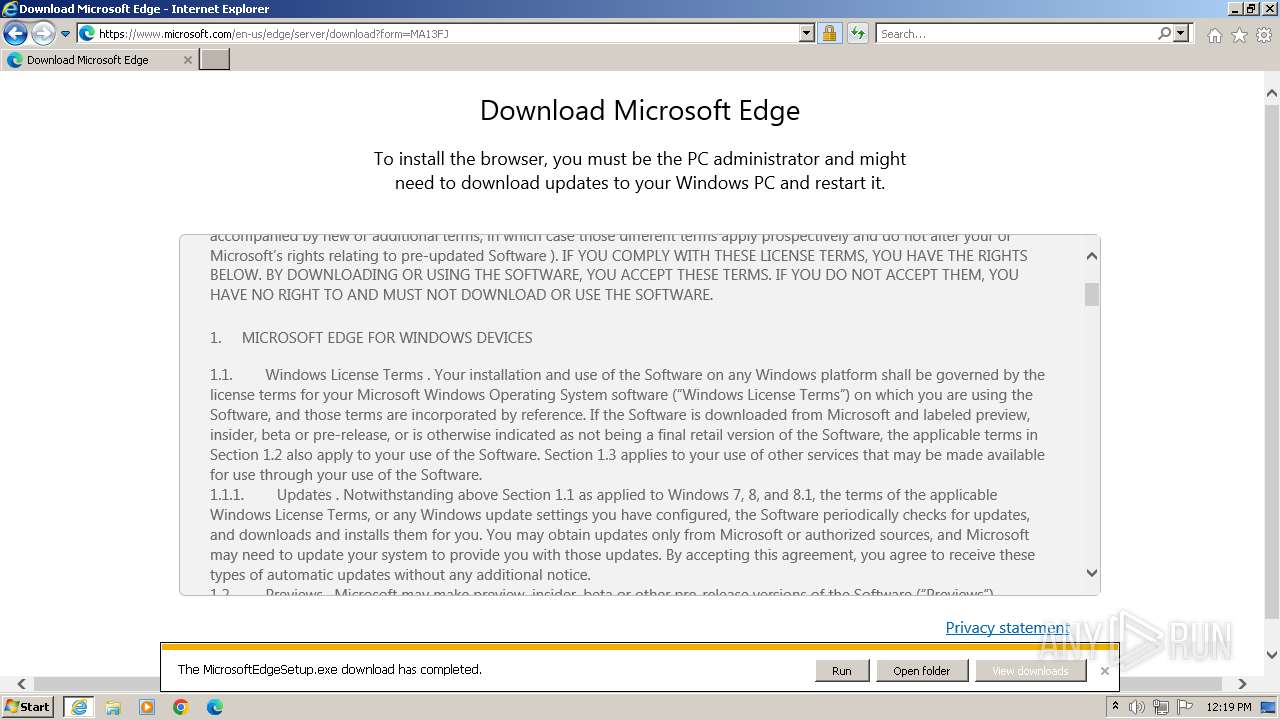This screenshot has width=1280, height=720.
Task: Click the address bar URL field
Action: coord(448,34)
